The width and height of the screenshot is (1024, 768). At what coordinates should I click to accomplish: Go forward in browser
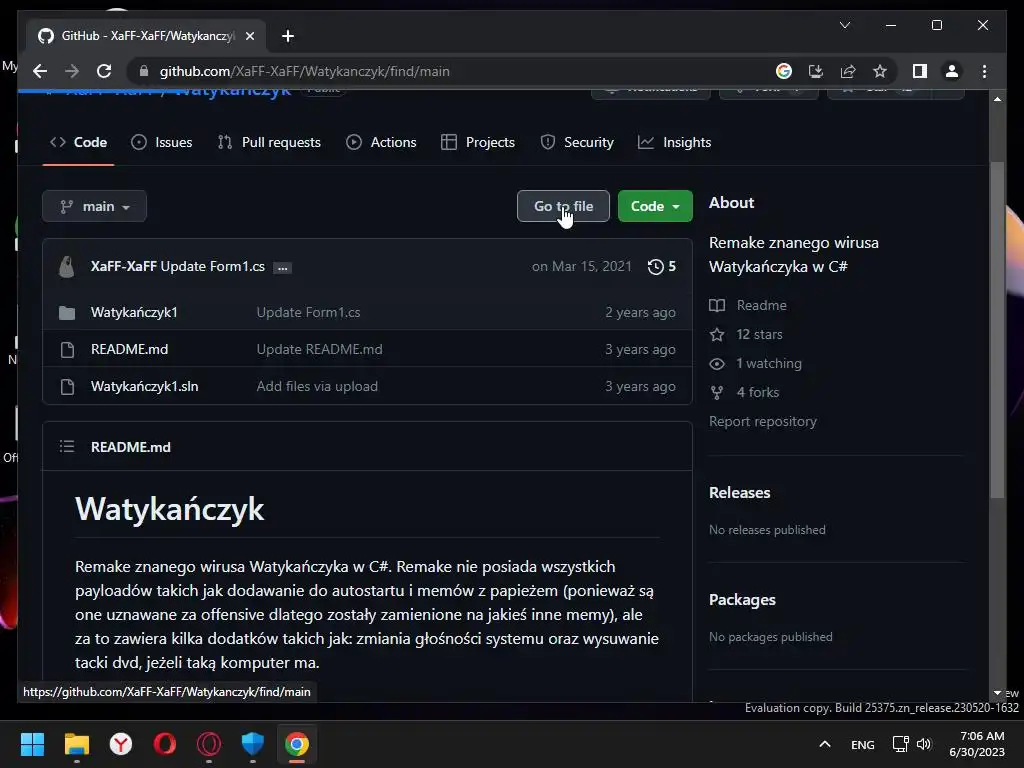[x=72, y=71]
